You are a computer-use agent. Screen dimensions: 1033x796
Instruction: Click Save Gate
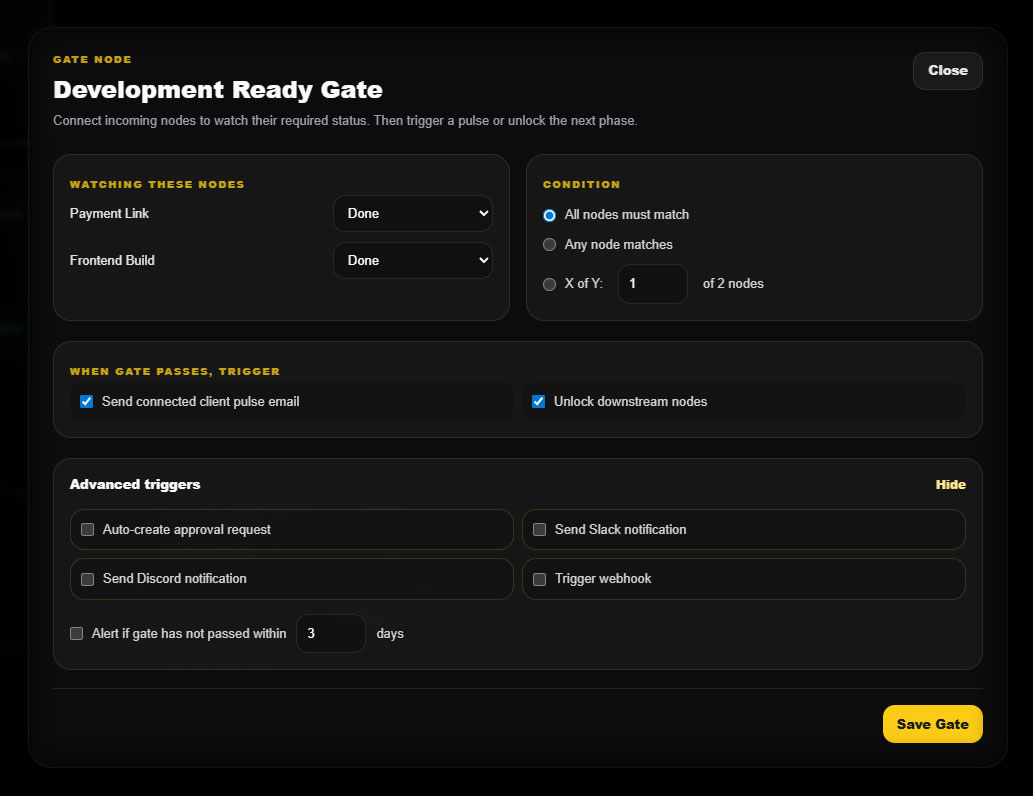(x=932, y=723)
